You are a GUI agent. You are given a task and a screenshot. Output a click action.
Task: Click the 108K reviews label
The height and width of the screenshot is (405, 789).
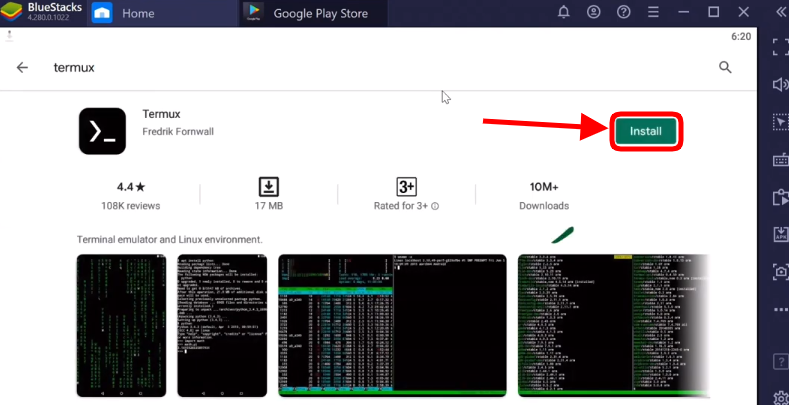131,206
